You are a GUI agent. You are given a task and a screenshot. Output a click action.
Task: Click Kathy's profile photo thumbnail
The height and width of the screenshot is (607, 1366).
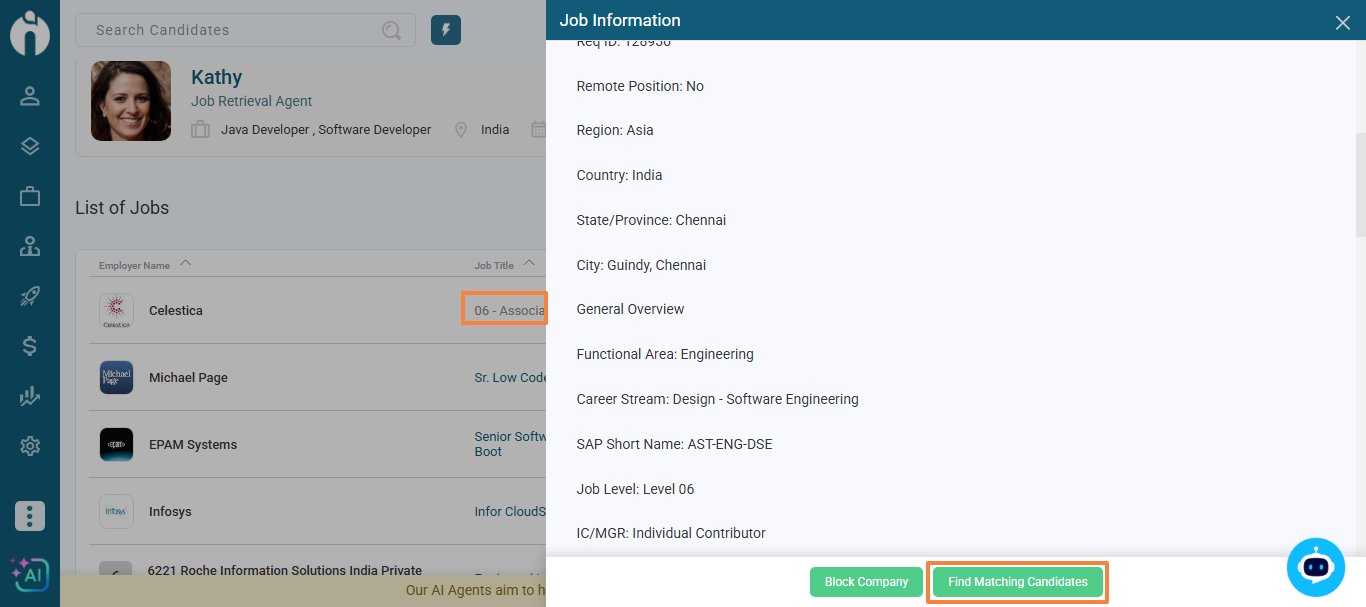click(x=131, y=101)
